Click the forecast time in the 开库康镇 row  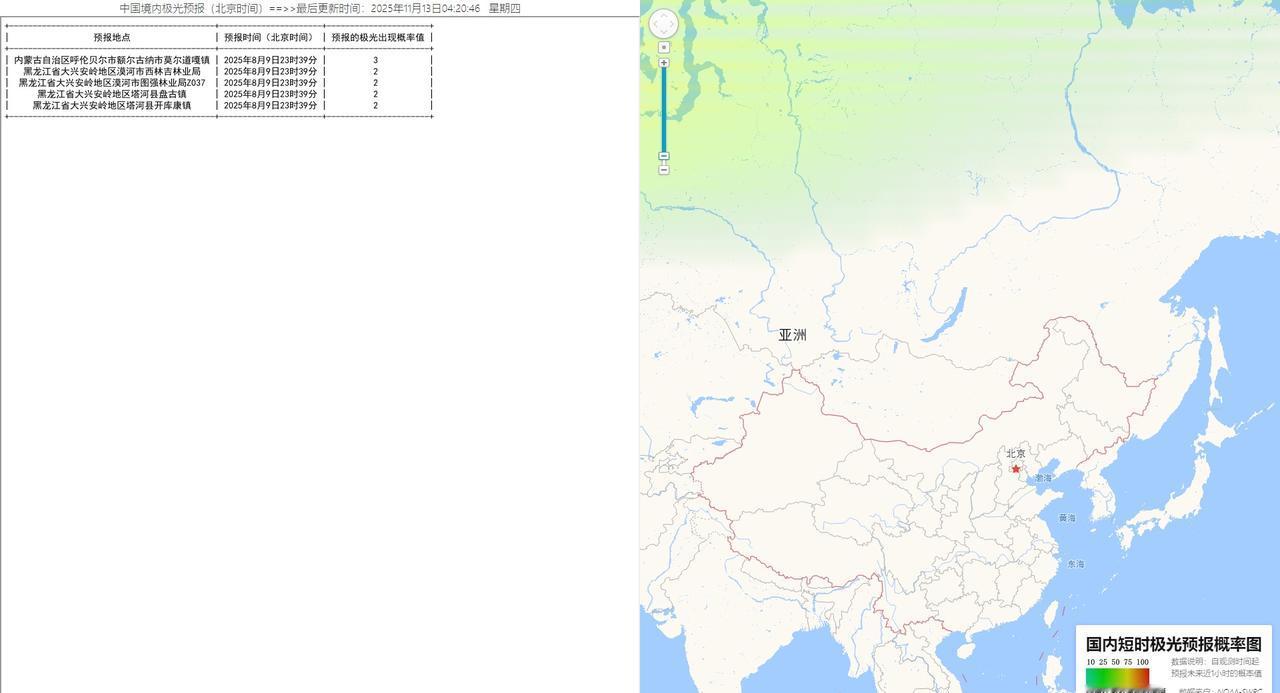[270, 105]
